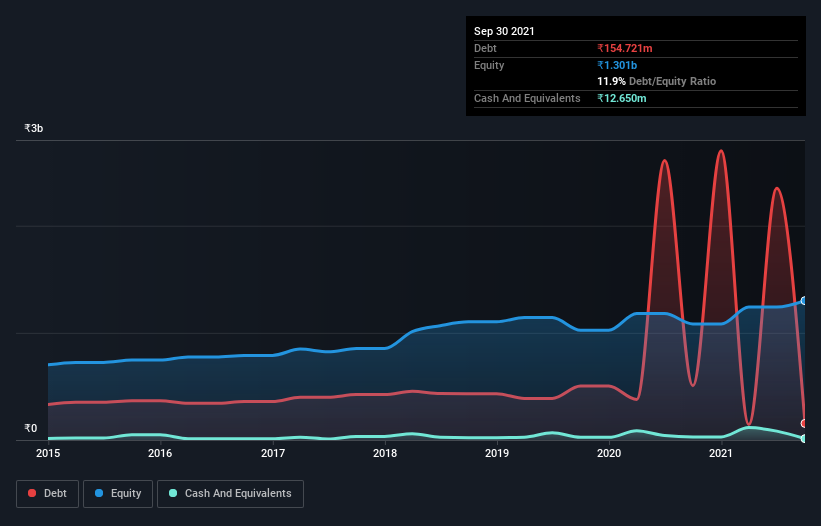This screenshot has width=821, height=526.
Task: Click the 11.9% Debt/Equity Ratio text
Action: tap(657, 81)
